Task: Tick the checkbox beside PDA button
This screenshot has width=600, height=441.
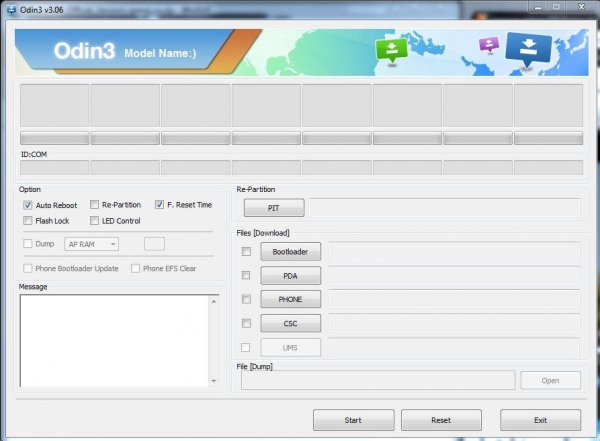Action: click(246, 275)
